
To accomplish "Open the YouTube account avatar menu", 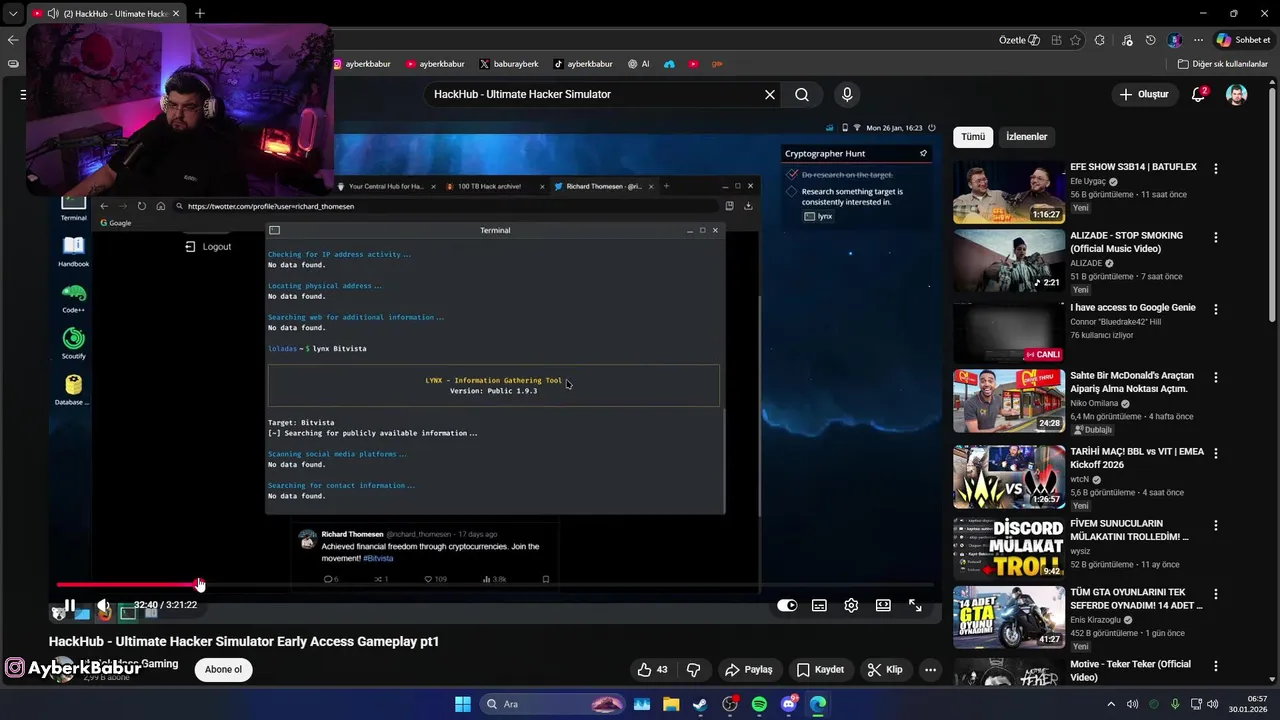I will pyautogui.click(x=1237, y=94).
